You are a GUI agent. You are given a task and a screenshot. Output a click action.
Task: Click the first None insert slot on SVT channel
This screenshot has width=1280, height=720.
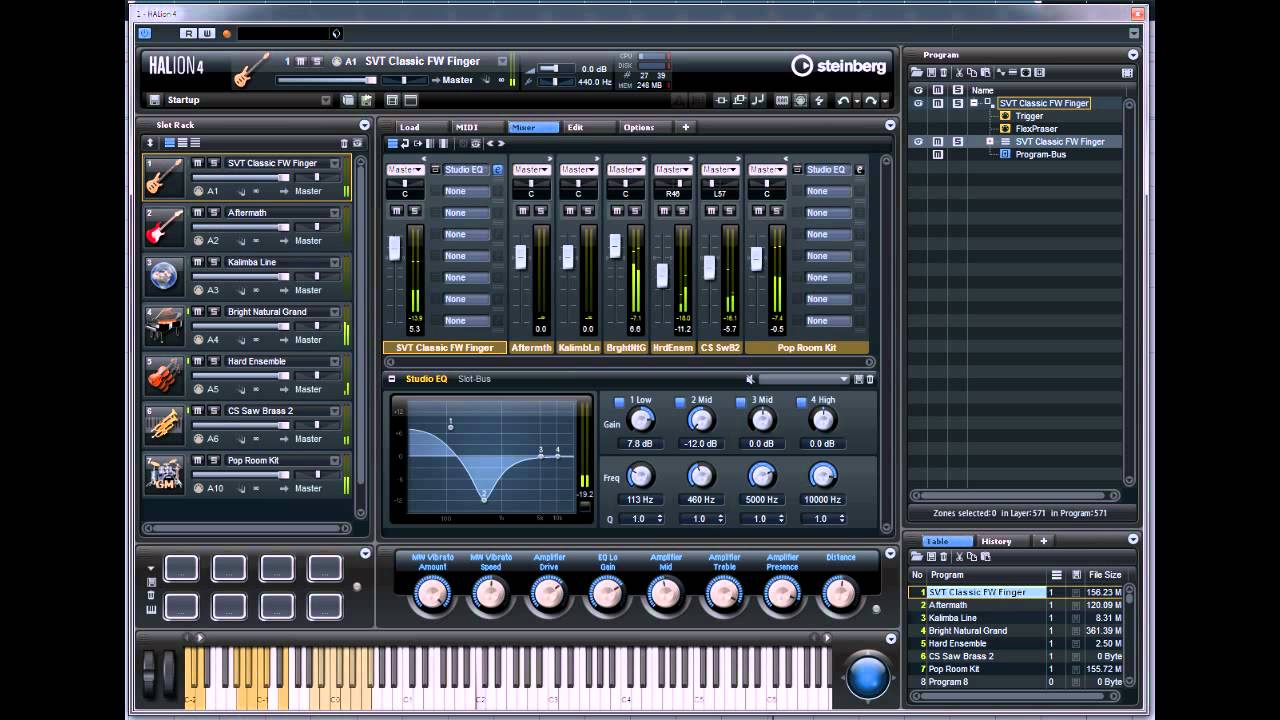click(x=467, y=191)
